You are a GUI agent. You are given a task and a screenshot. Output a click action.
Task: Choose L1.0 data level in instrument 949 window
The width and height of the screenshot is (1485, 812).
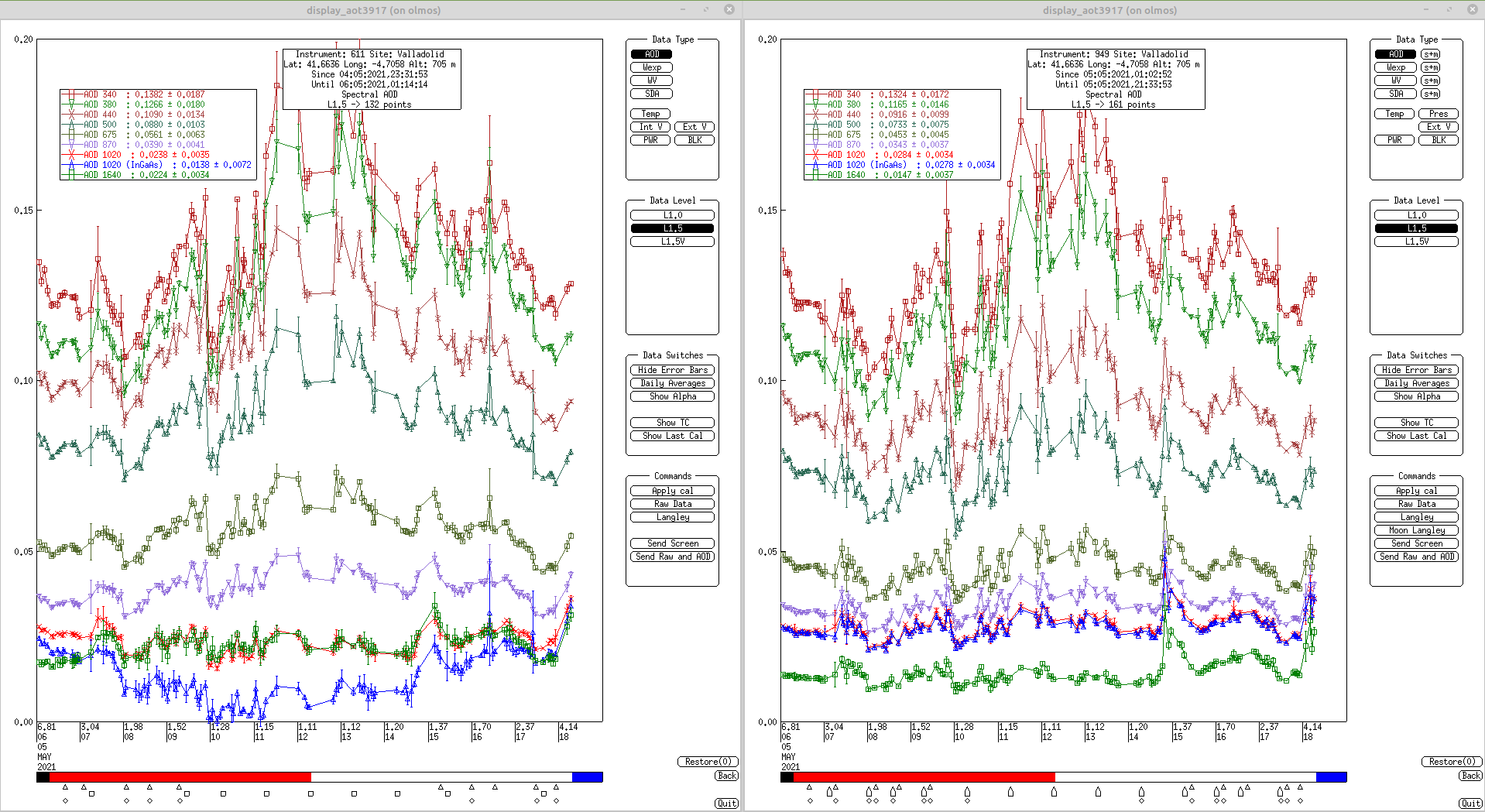tap(1417, 215)
